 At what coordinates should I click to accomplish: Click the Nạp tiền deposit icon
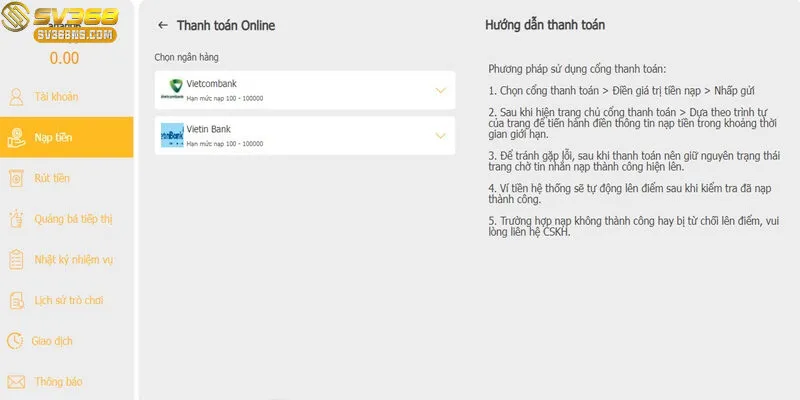click(x=16, y=137)
